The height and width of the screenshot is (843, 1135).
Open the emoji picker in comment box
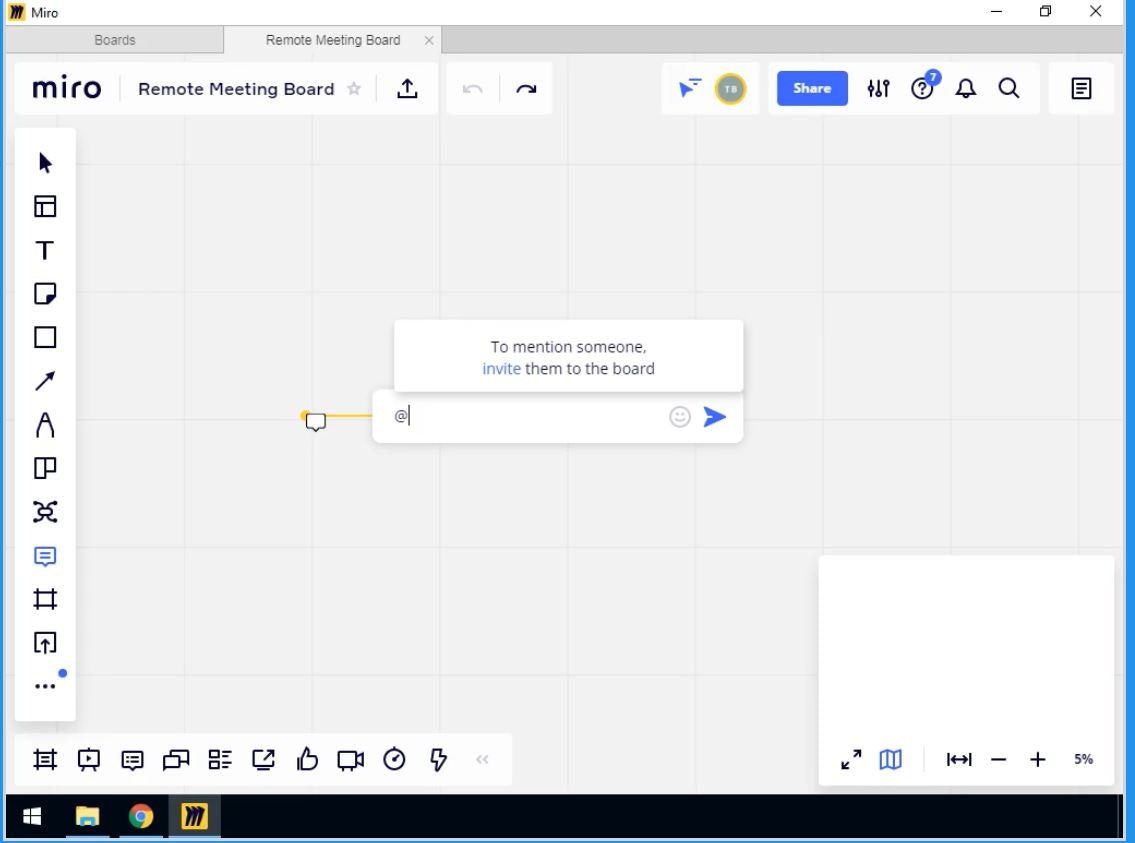coord(680,417)
